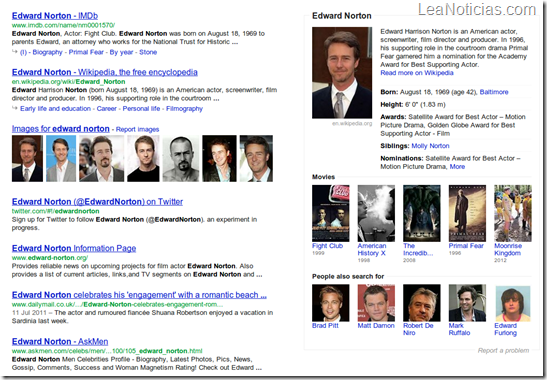Open the Moonrise Kingdom movie poster
Image resolution: width=547 pixels, height=380 pixels.
(x=513, y=213)
